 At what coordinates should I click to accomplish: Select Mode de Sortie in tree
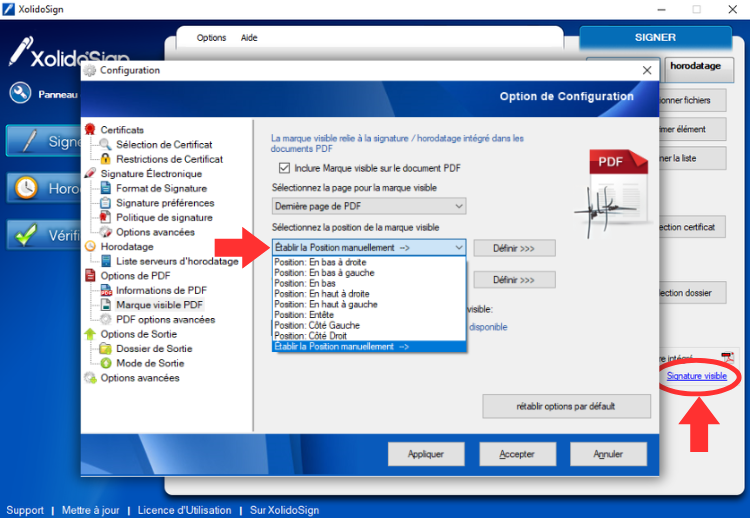point(150,363)
